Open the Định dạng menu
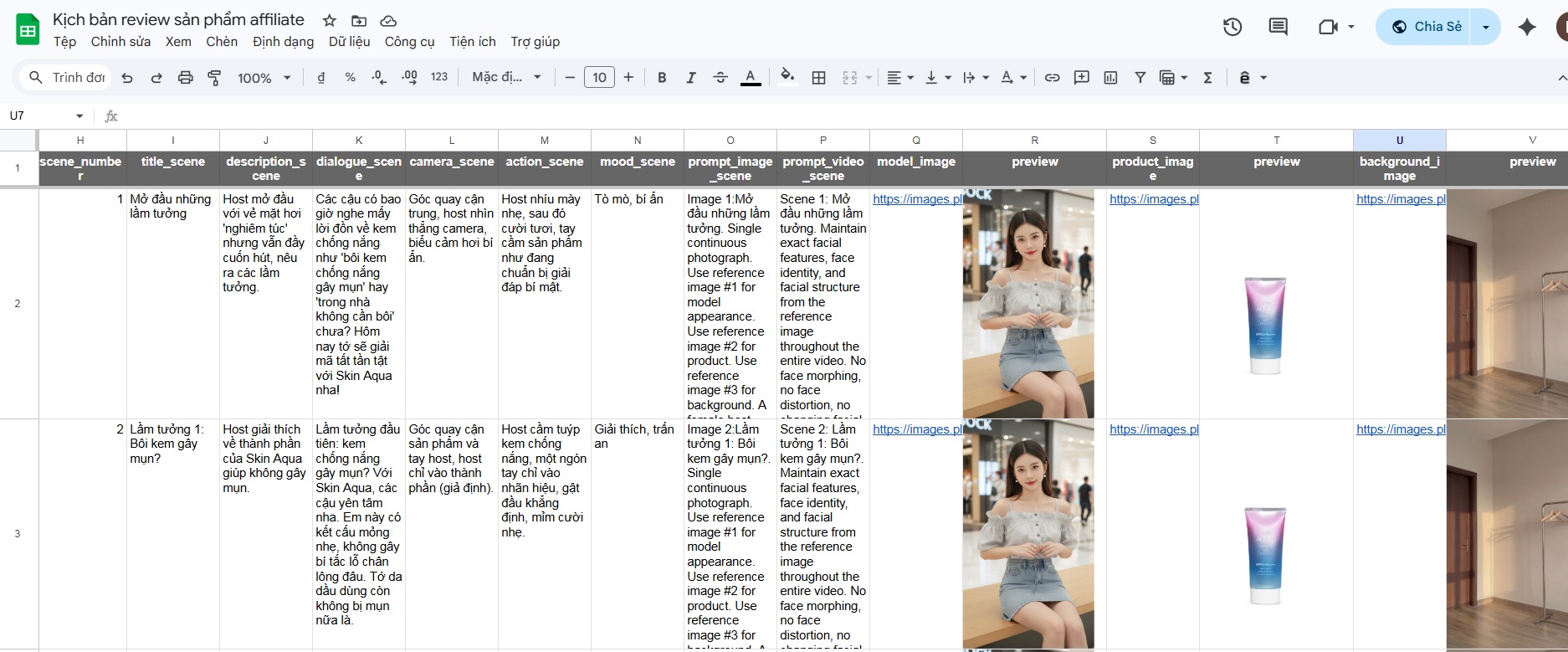Screen dimensions: 1568x652 click(x=283, y=42)
